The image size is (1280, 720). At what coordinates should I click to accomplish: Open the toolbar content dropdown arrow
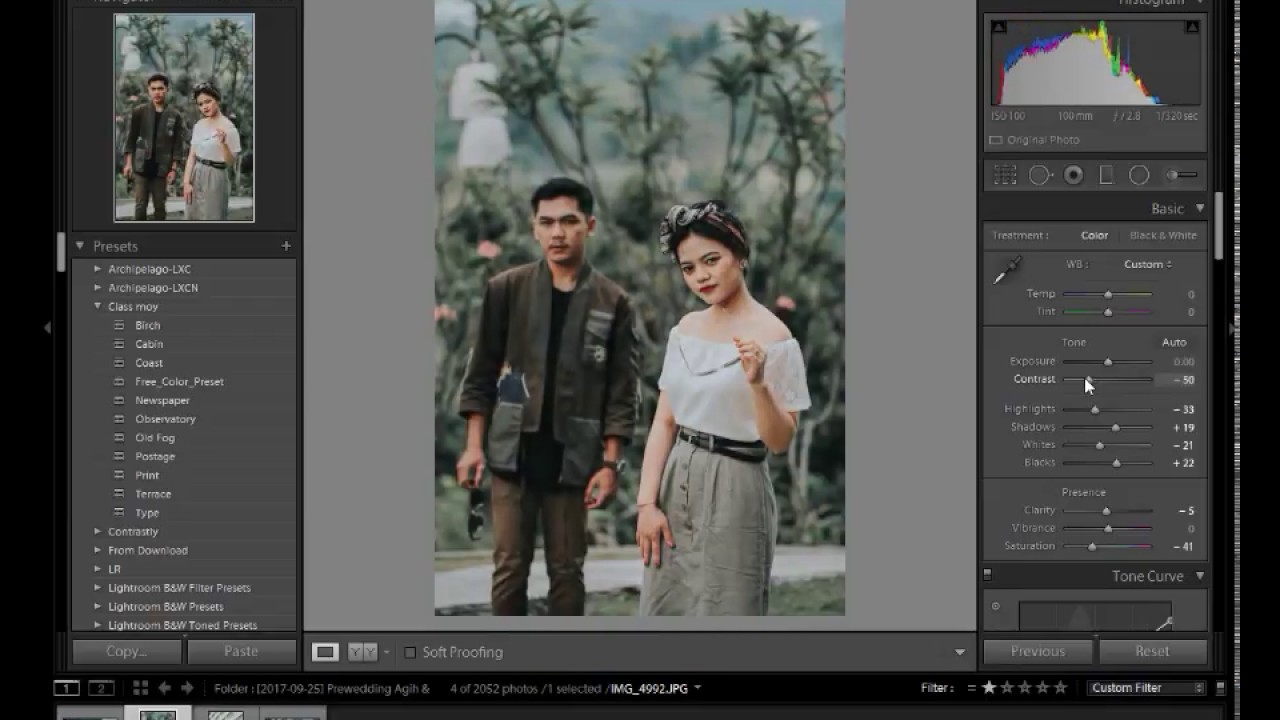click(960, 652)
